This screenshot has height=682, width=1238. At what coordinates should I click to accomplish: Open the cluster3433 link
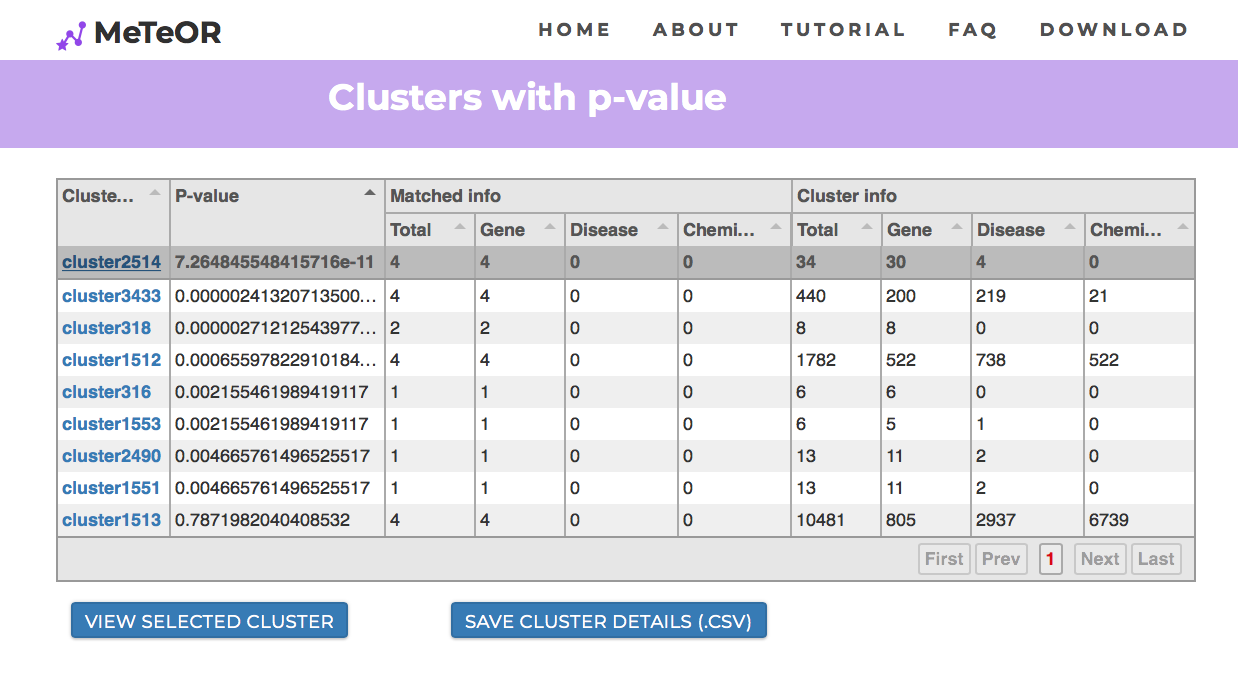pos(111,296)
